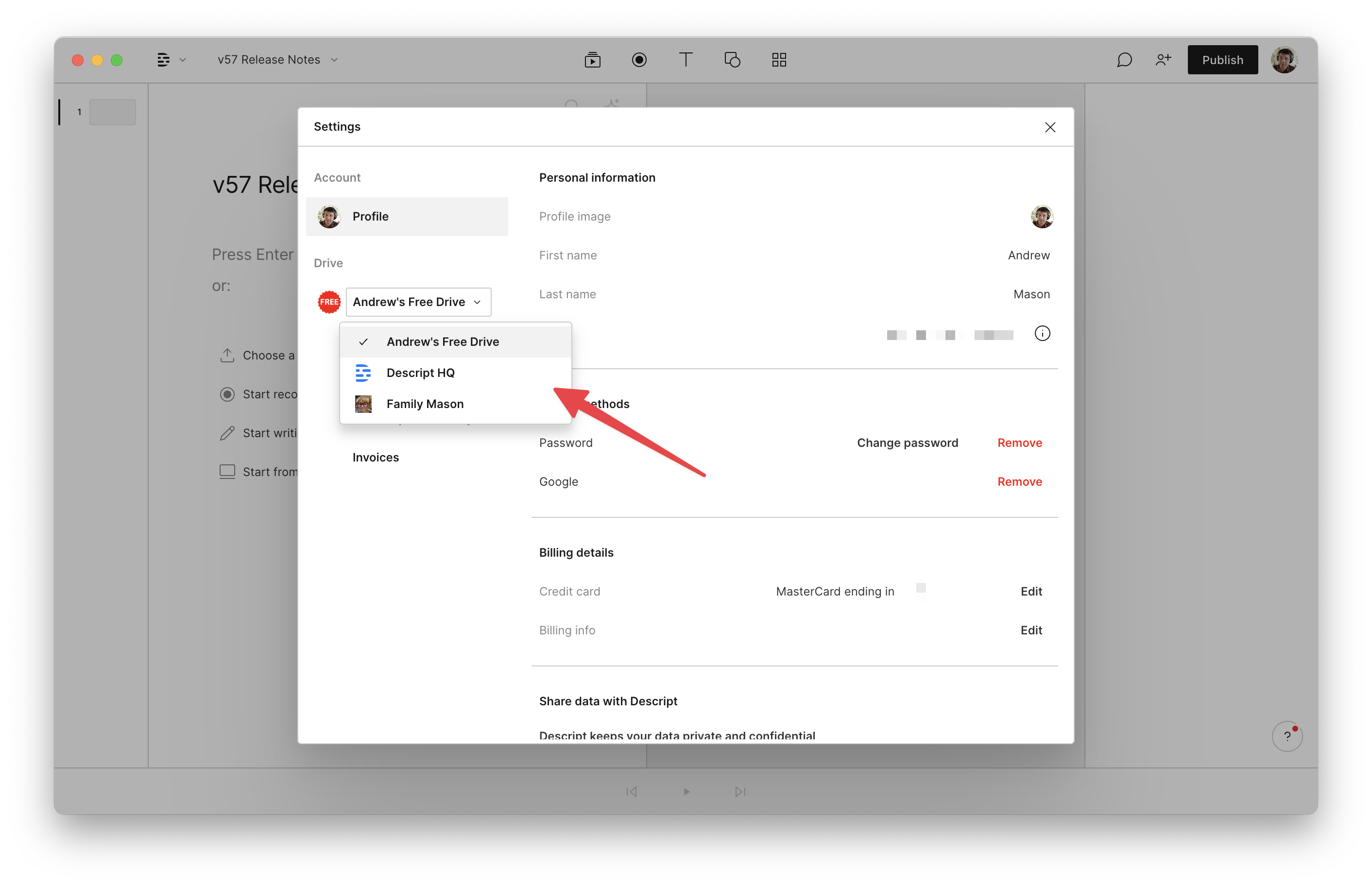The width and height of the screenshot is (1372, 886).
Task: Open the Invoices section
Action: [x=375, y=457]
